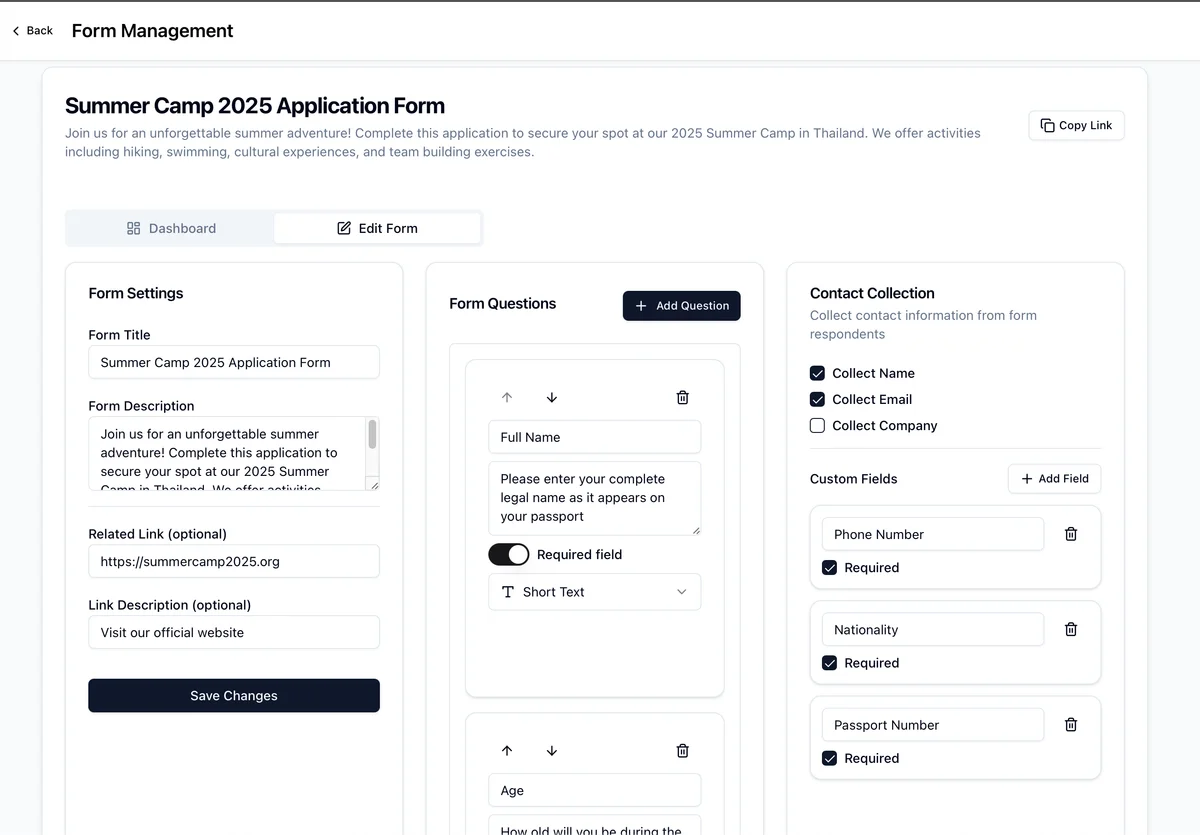1200x835 pixels.
Task: Uncheck Required for Nationality field
Action: (829, 663)
